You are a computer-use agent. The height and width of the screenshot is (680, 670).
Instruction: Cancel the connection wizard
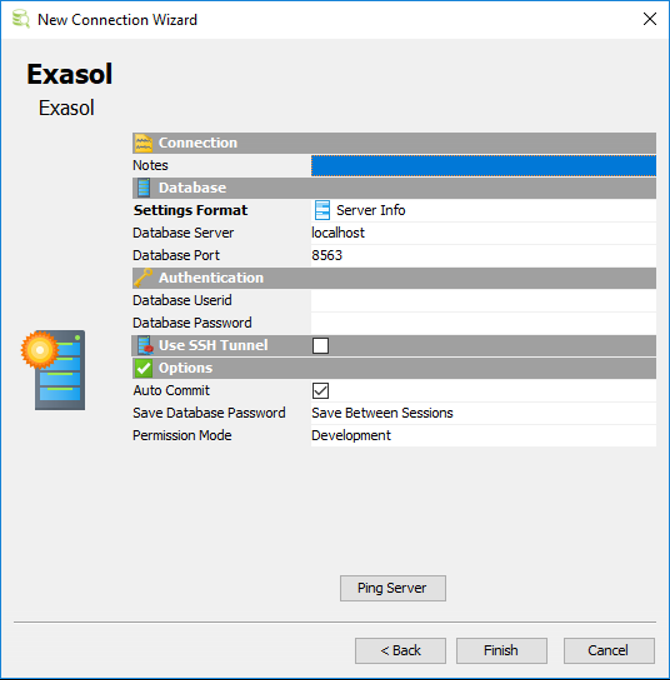[x=609, y=651]
